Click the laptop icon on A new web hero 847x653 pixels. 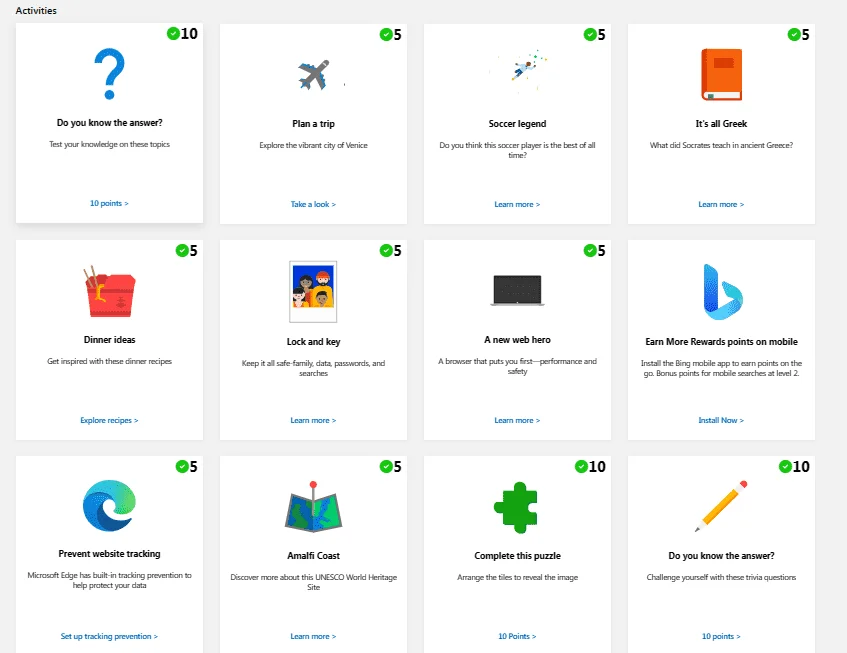517,291
